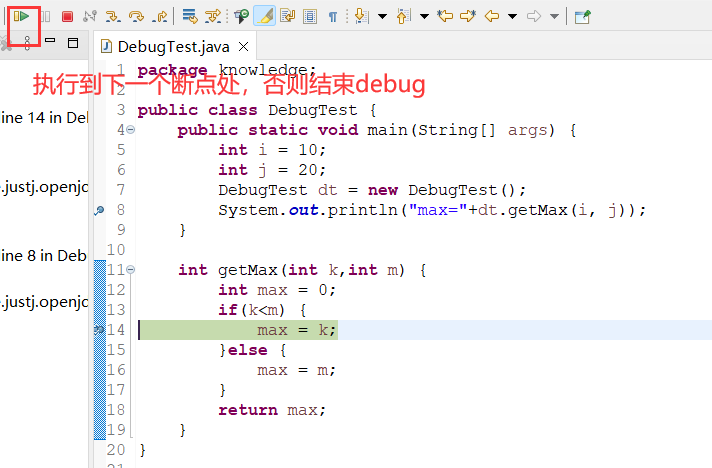
Task: Collapse the getMax method fold at line 11
Action: pyautogui.click(x=131, y=270)
